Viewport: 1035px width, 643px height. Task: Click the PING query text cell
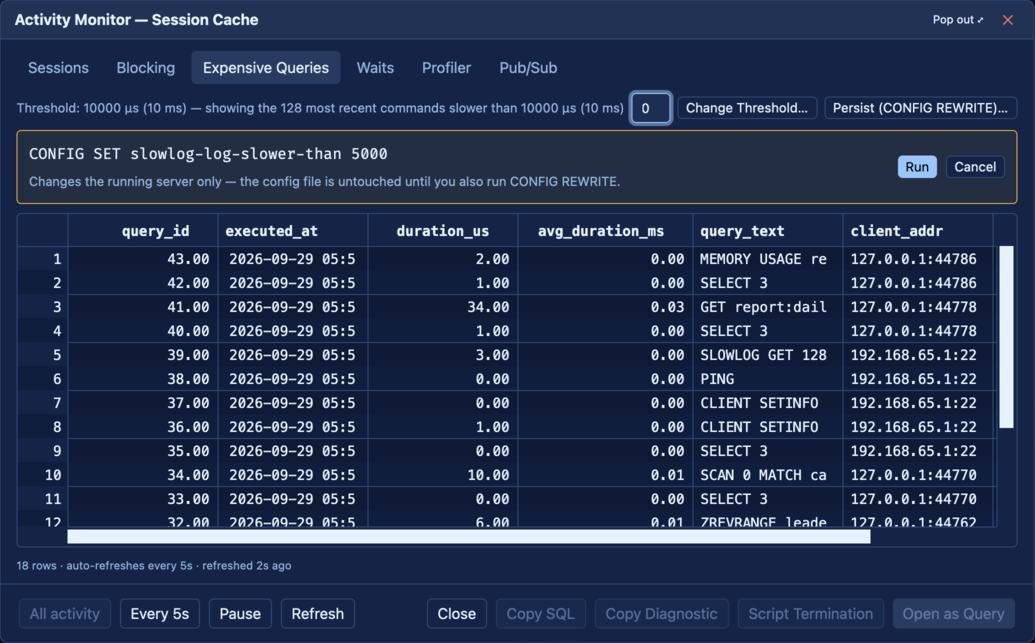(768, 379)
